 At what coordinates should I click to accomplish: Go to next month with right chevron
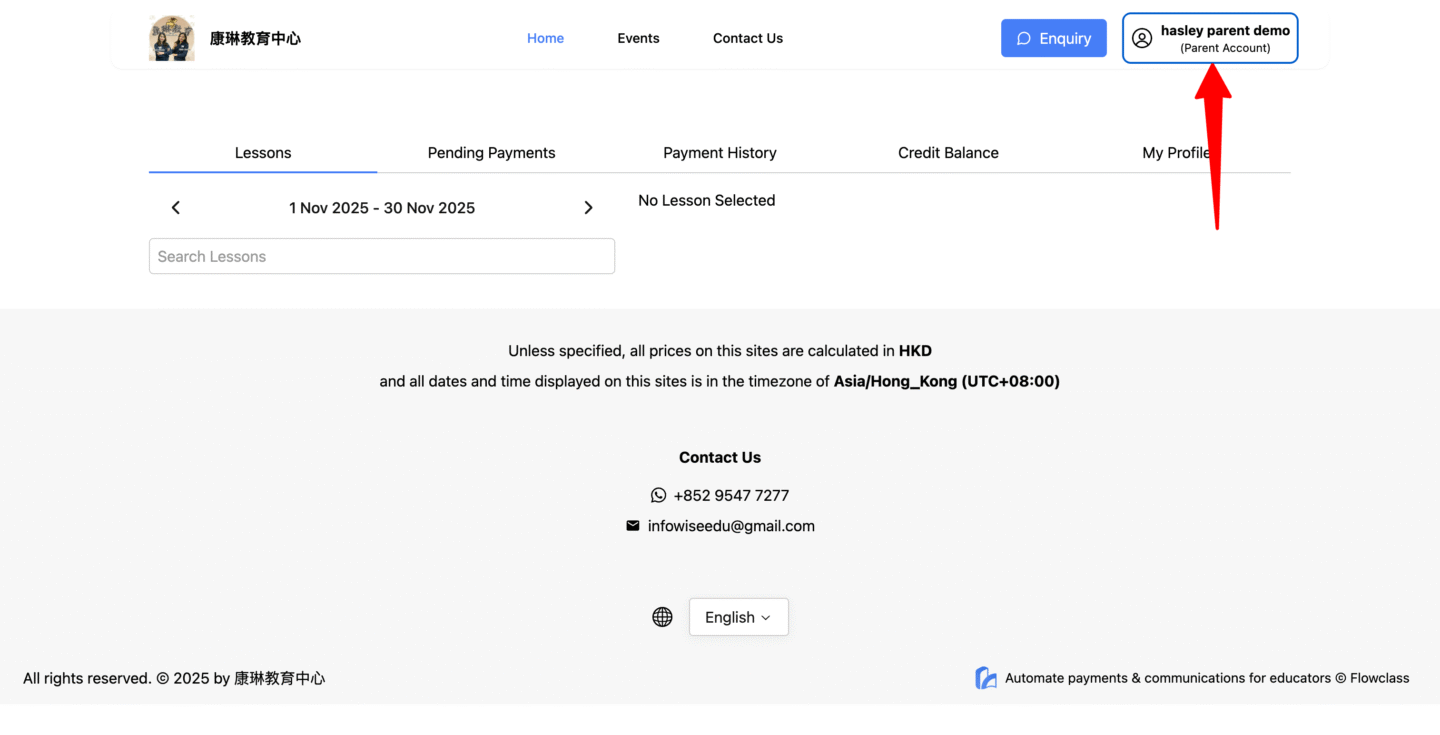(x=588, y=208)
